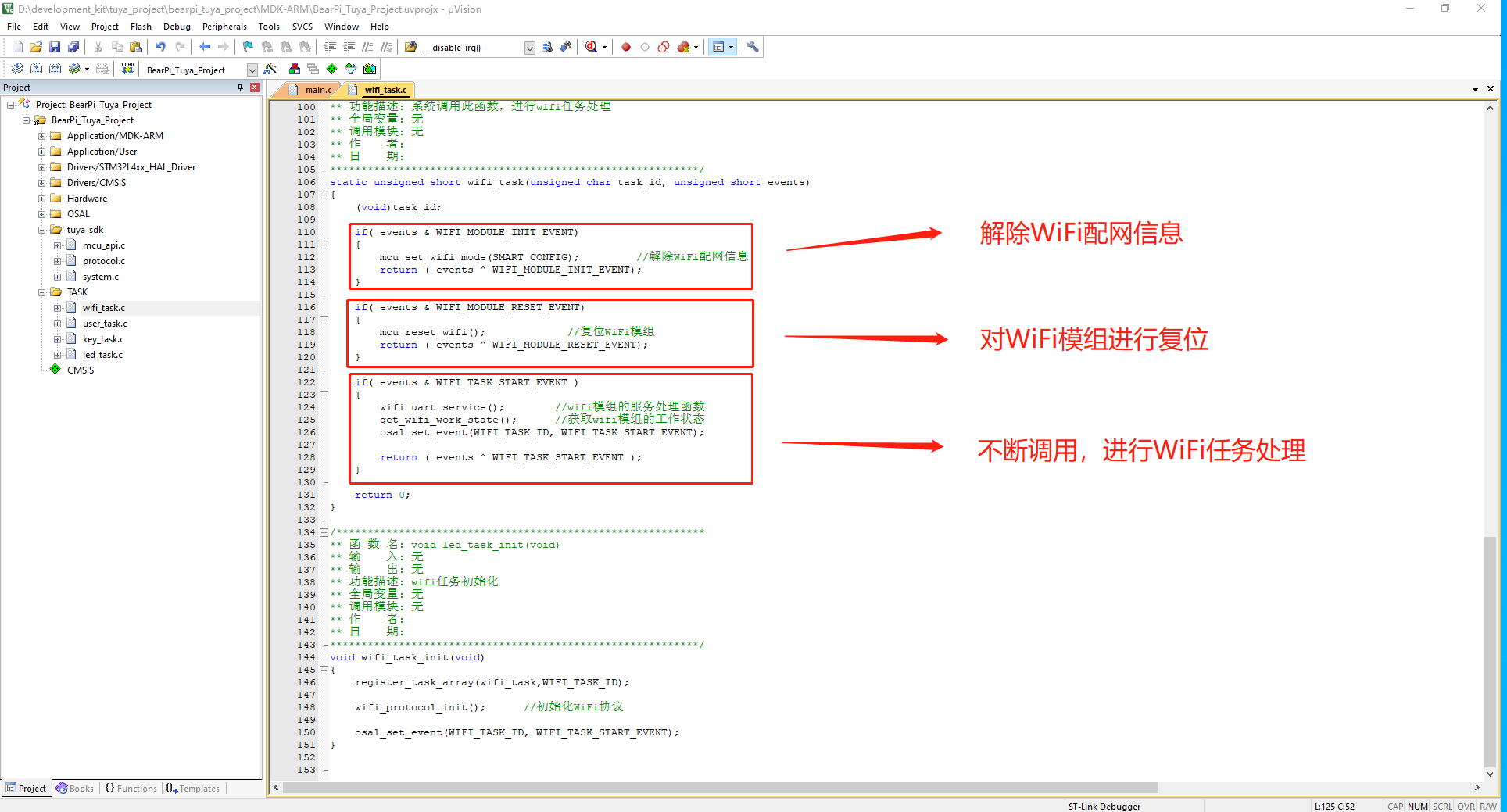Select led_task.c in project tree
The width and height of the screenshot is (1507, 812).
102,355
